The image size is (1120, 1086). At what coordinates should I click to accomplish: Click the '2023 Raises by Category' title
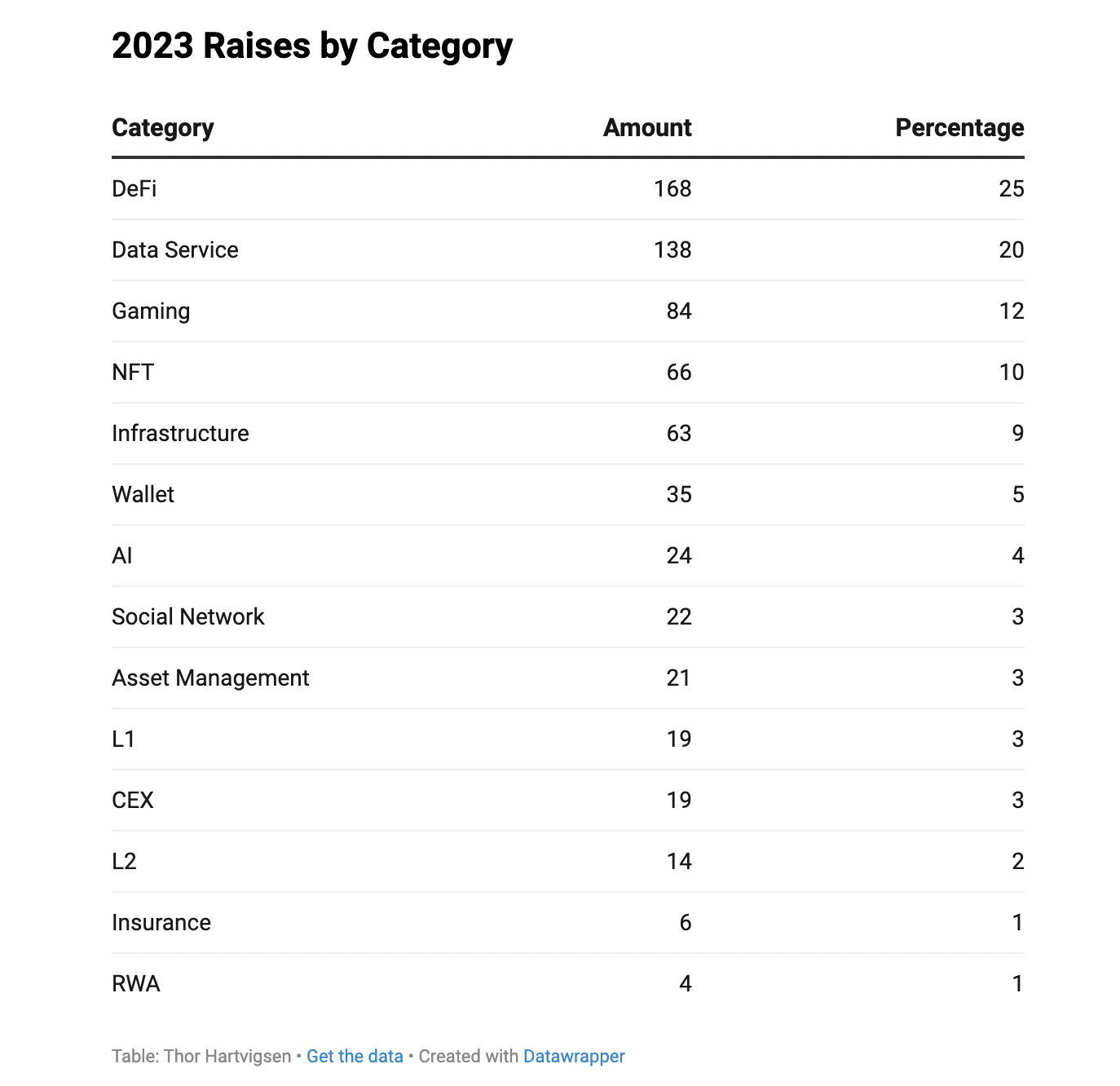(312, 46)
